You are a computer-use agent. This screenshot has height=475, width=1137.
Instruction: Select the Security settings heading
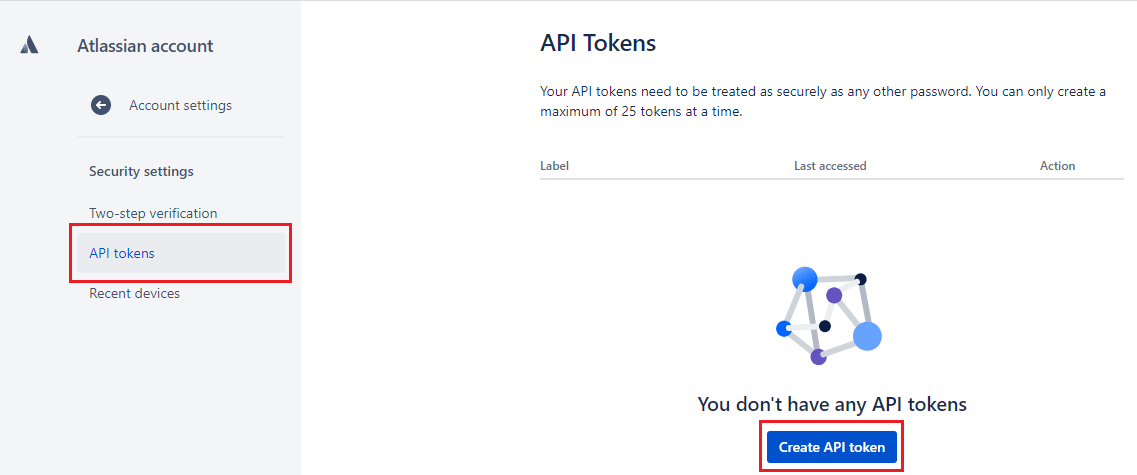pyautogui.click(x=141, y=172)
